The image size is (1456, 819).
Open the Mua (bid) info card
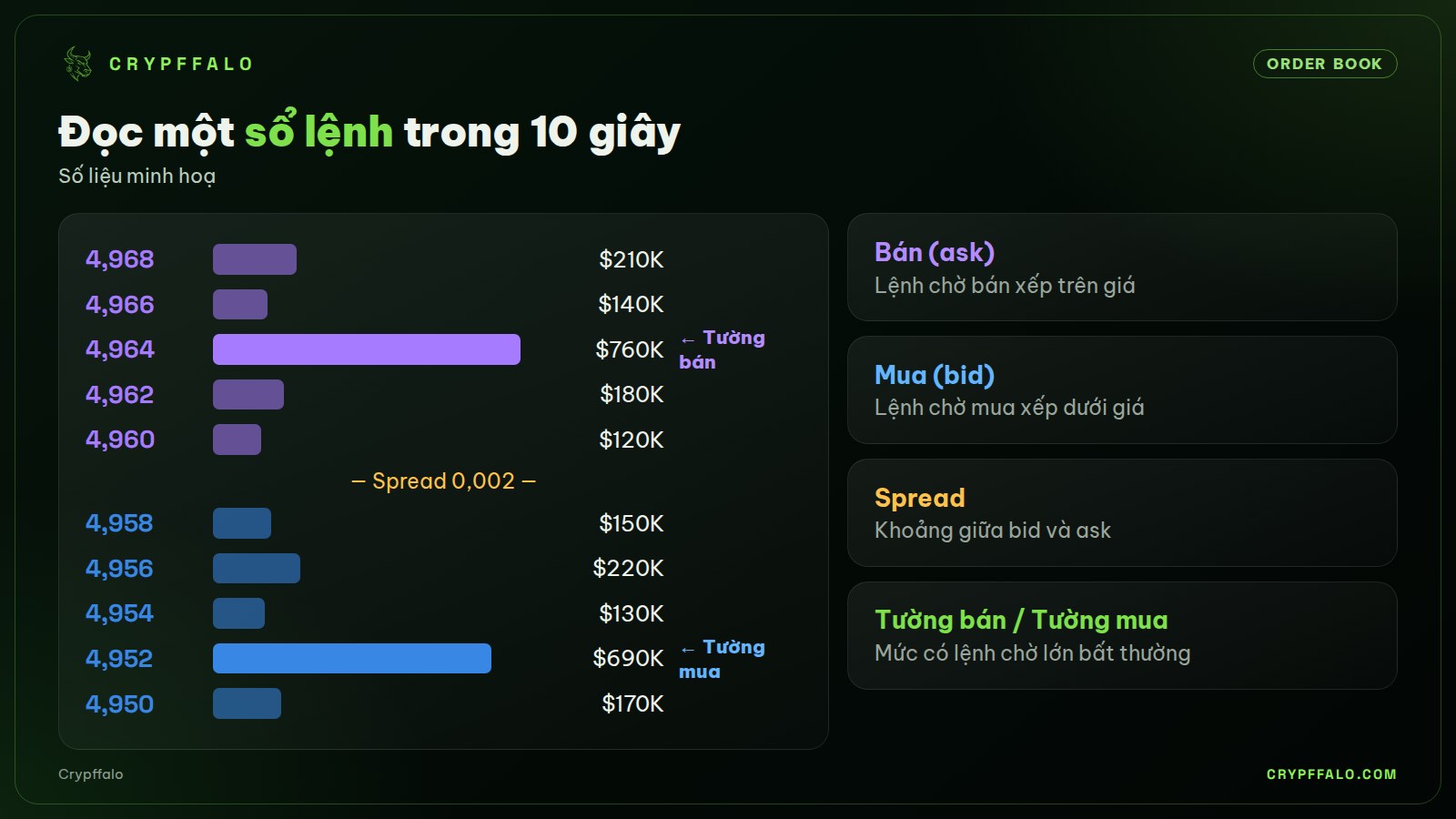[1122, 390]
